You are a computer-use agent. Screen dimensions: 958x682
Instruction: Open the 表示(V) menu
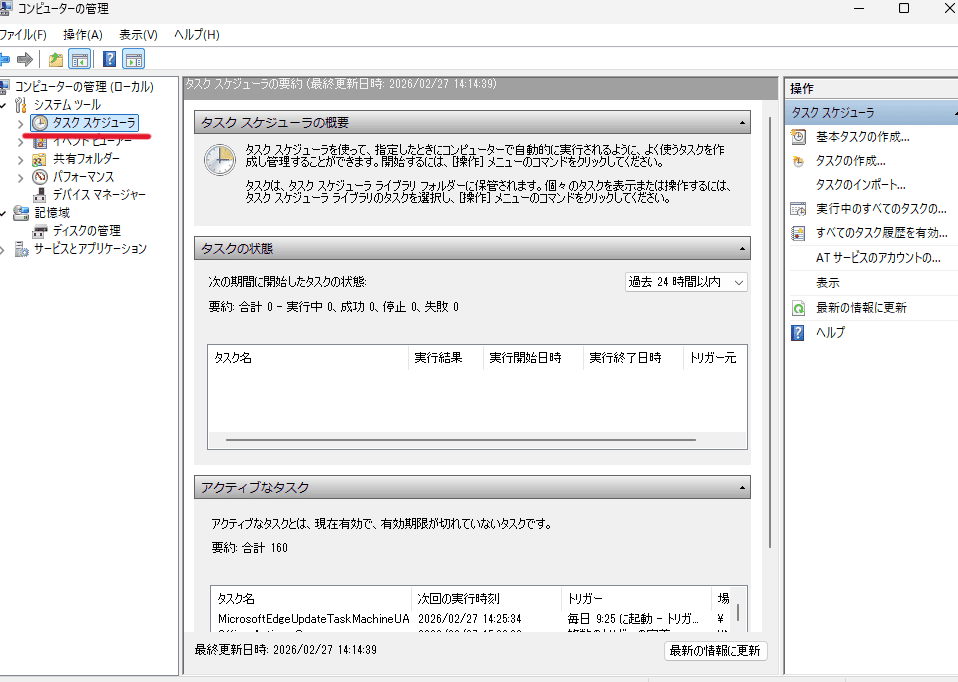coord(138,35)
